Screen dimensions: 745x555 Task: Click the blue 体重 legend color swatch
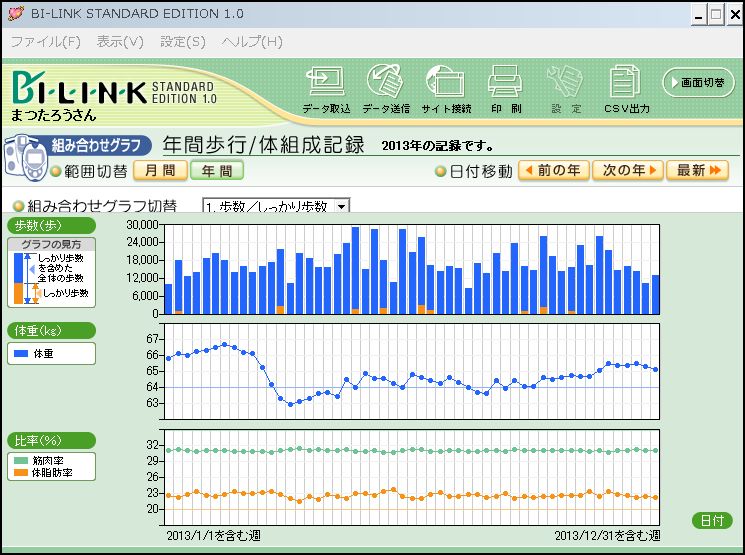click(x=19, y=354)
